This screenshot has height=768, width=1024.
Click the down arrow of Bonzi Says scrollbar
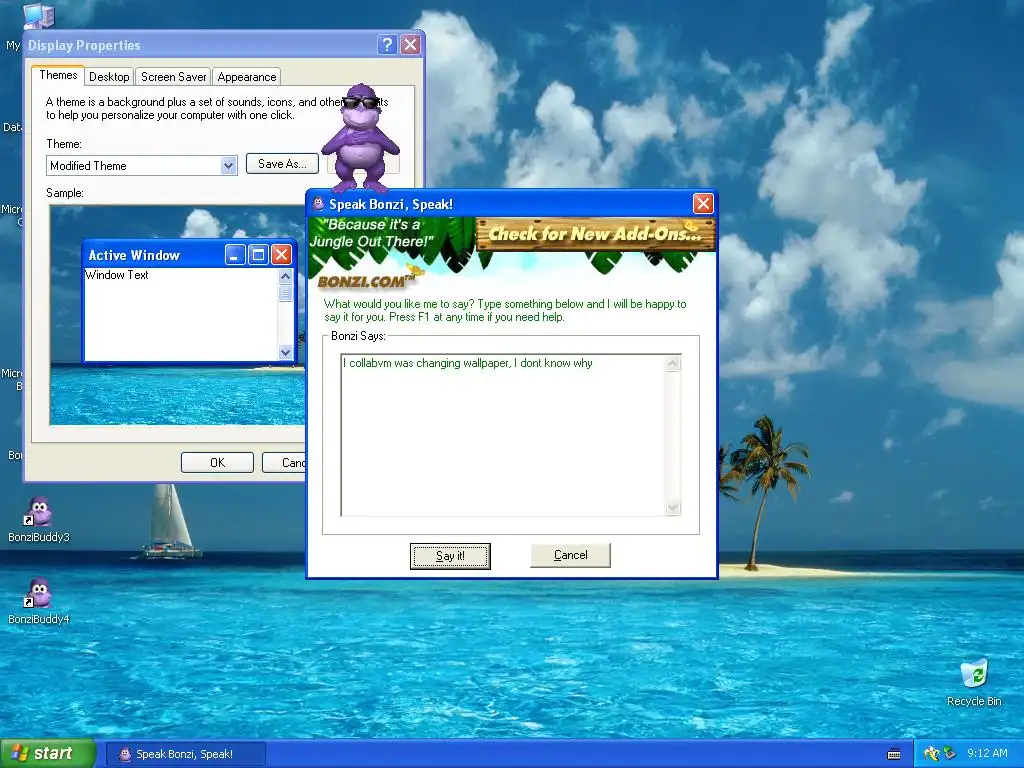(x=673, y=507)
